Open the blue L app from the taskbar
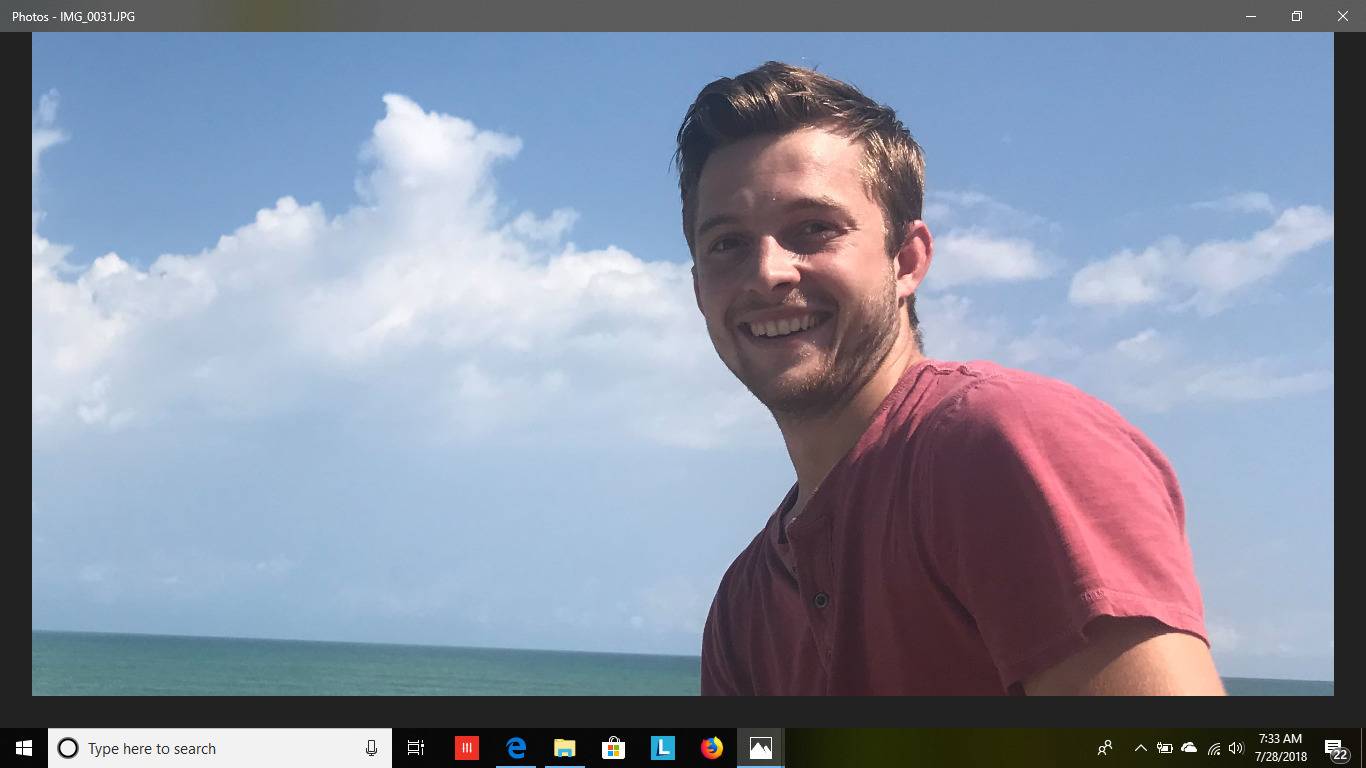This screenshot has height=768, width=1366. tap(662, 747)
